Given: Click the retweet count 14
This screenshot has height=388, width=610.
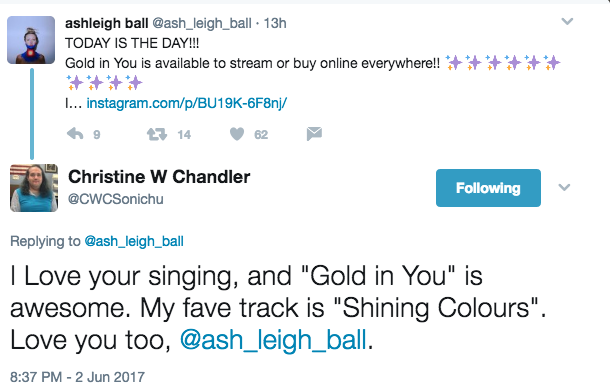Looking at the screenshot, I should [184, 135].
